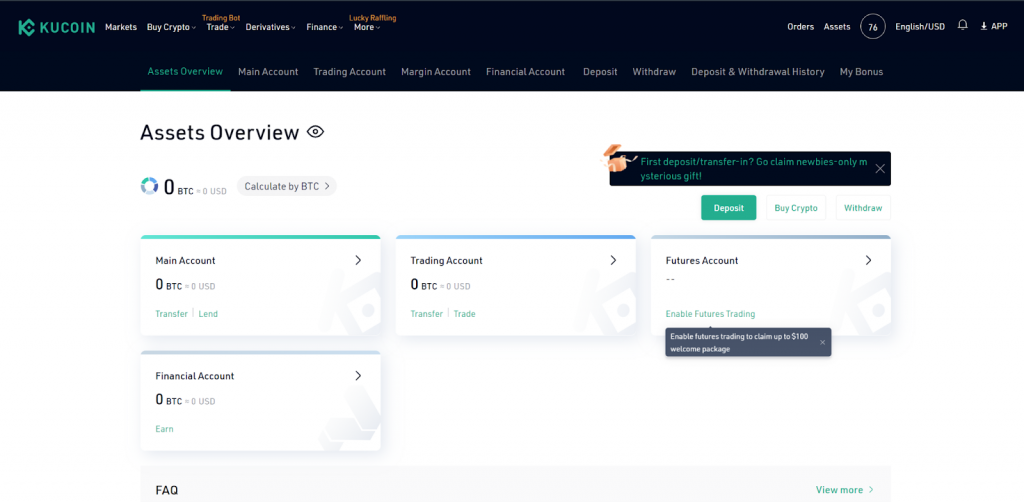Open the Deposit tab in the sub-navigation
This screenshot has height=502, width=1024.
click(x=600, y=72)
